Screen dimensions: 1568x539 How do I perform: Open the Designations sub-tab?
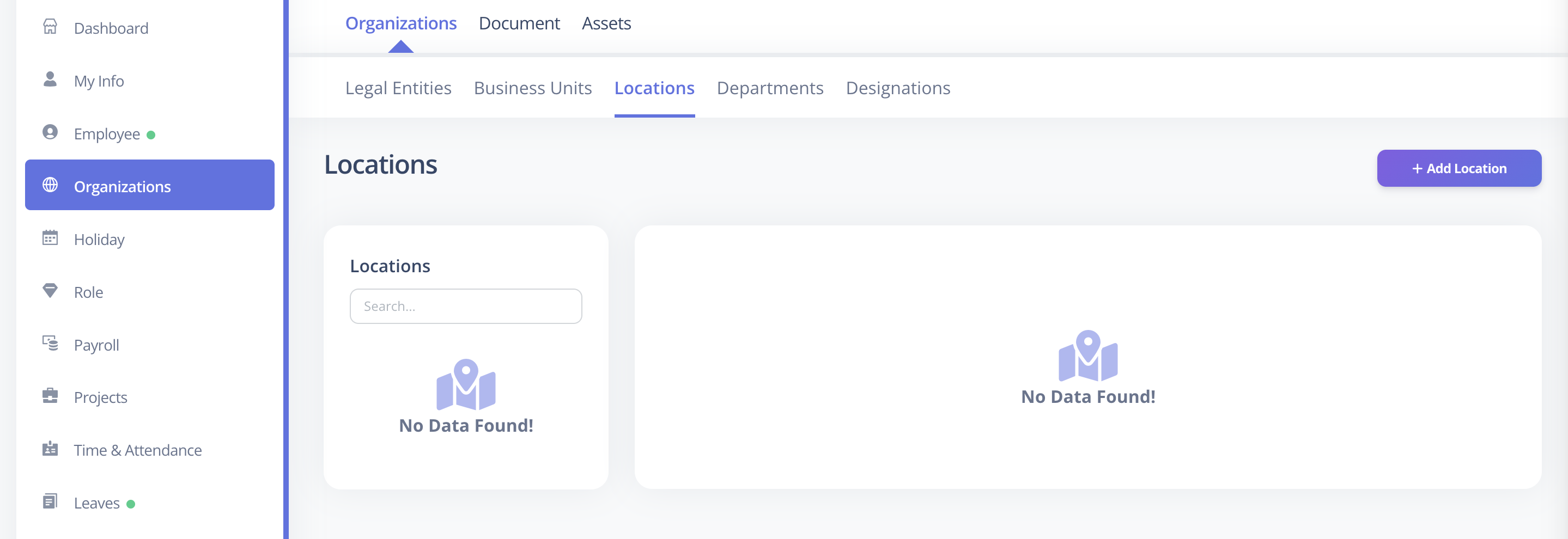tap(898, 88)
